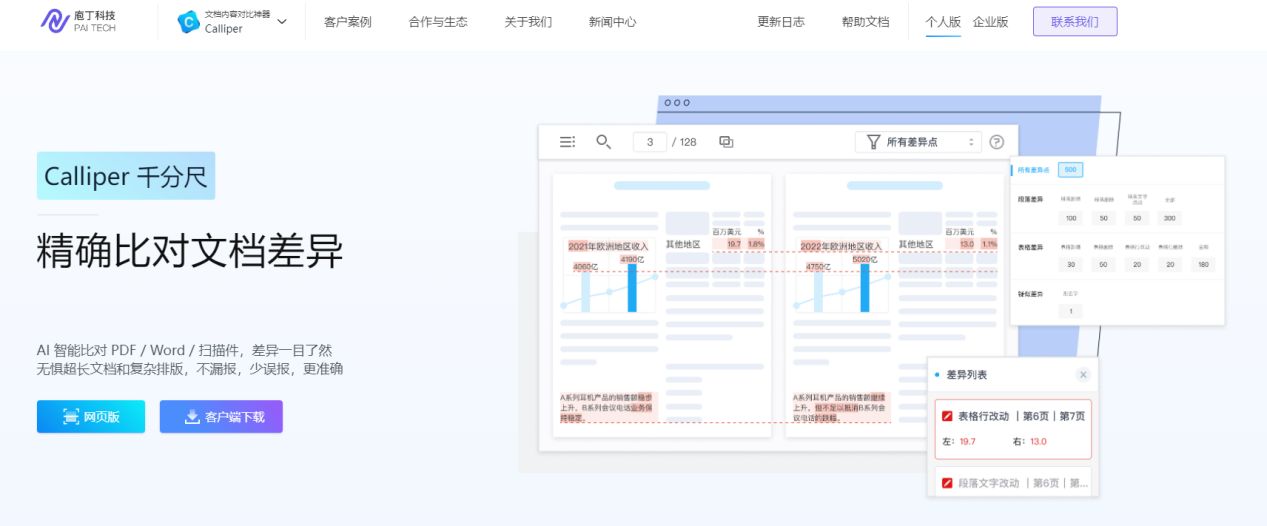Click the 500 count badge in stats panel
The width and height of the screenshot is (1267, 526).
pos(1070,170)
